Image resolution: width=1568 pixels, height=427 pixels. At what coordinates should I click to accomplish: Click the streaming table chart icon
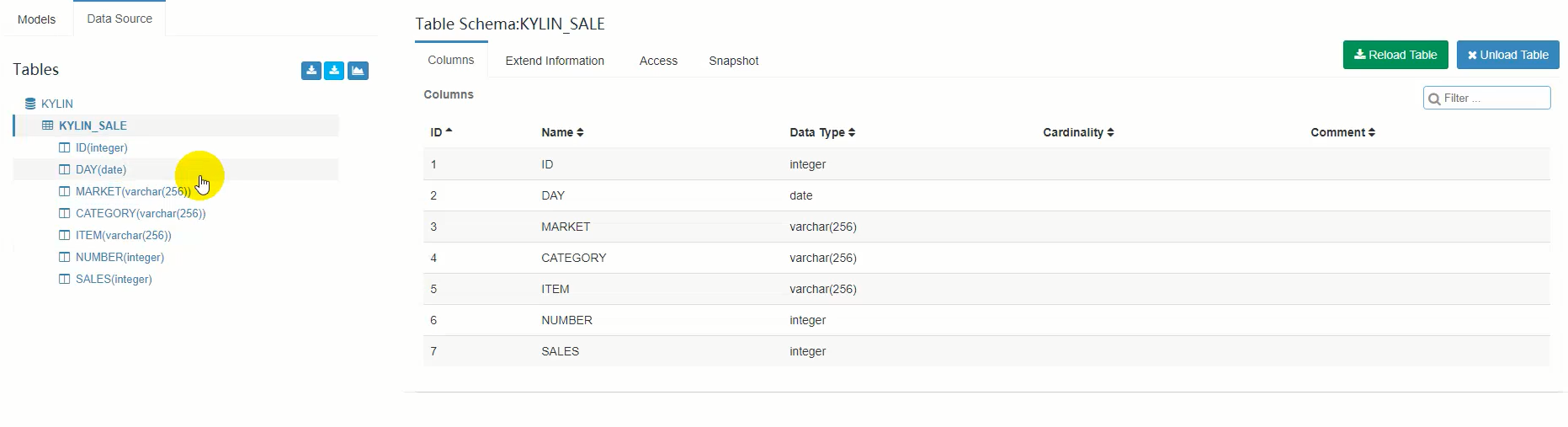[x=358, y=71]
